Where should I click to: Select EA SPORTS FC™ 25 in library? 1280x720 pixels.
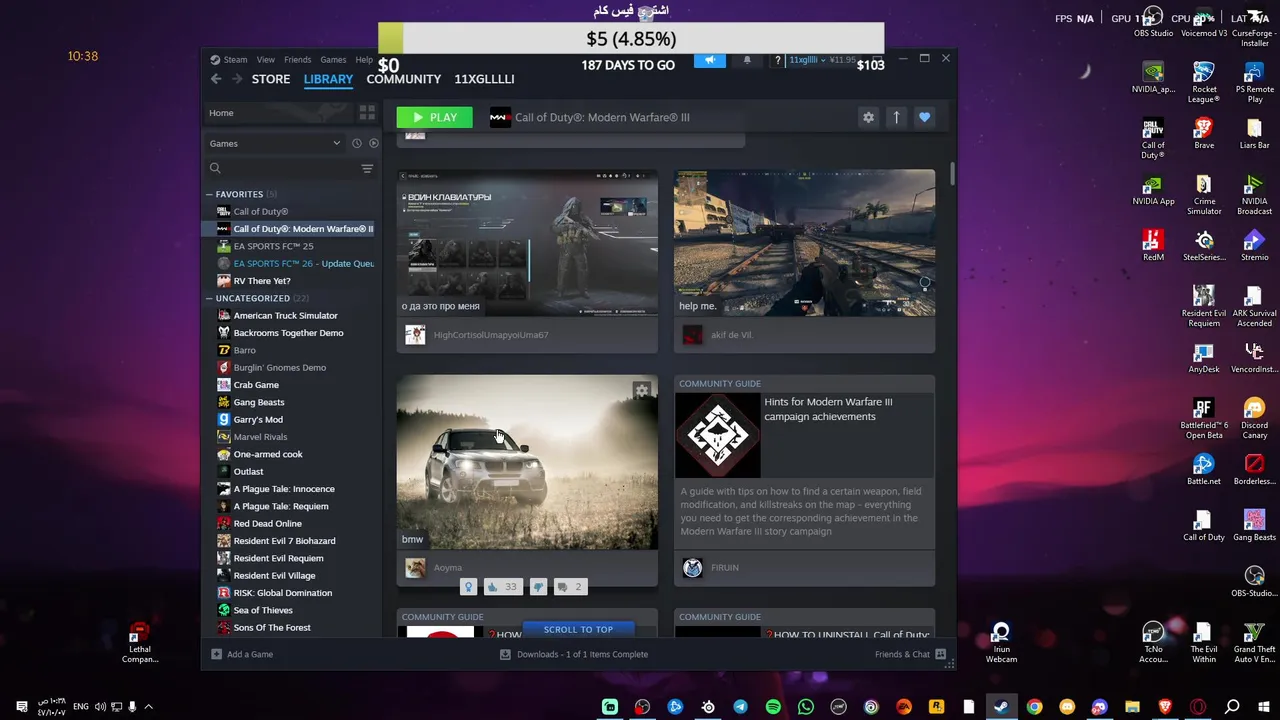(x=273, y=246)
